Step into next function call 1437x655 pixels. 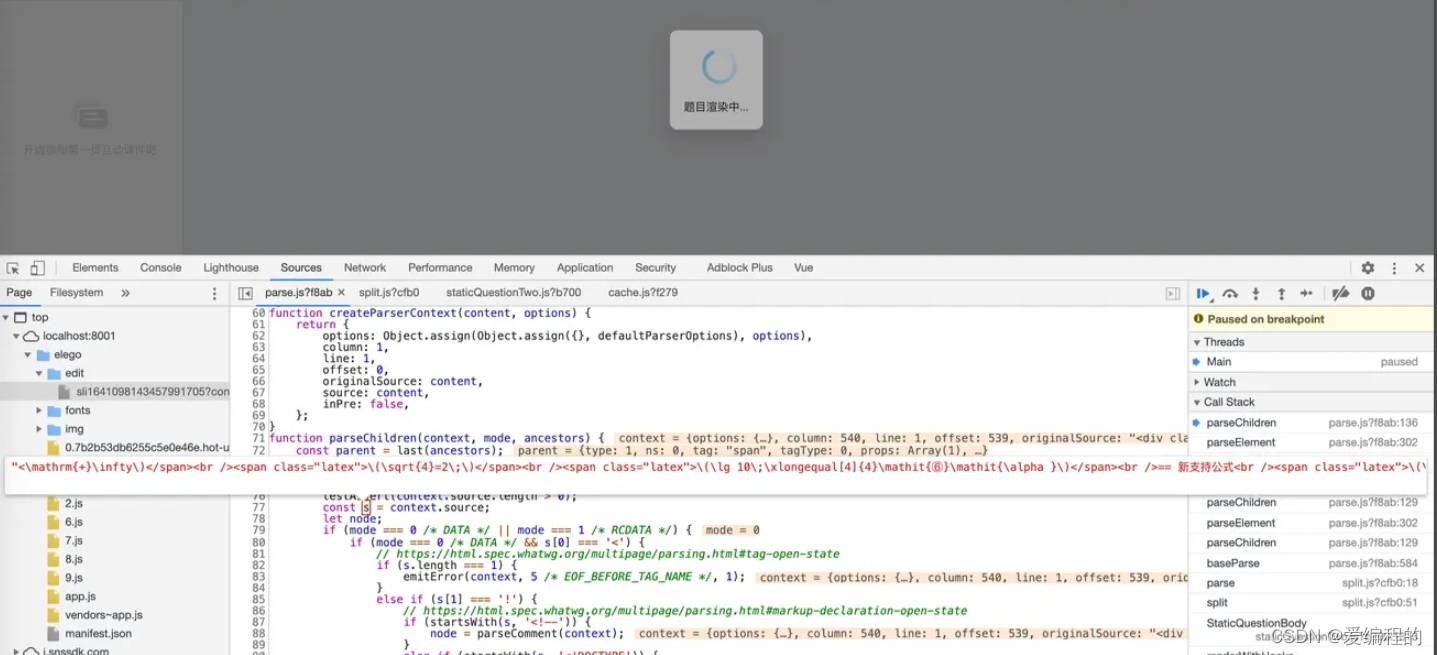pyautogui.click(x=1256, y=293)
